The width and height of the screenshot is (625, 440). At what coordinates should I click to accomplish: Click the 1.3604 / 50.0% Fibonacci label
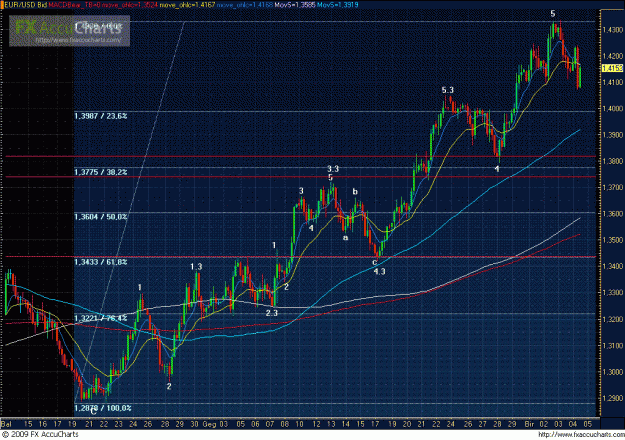click(100, 217)
